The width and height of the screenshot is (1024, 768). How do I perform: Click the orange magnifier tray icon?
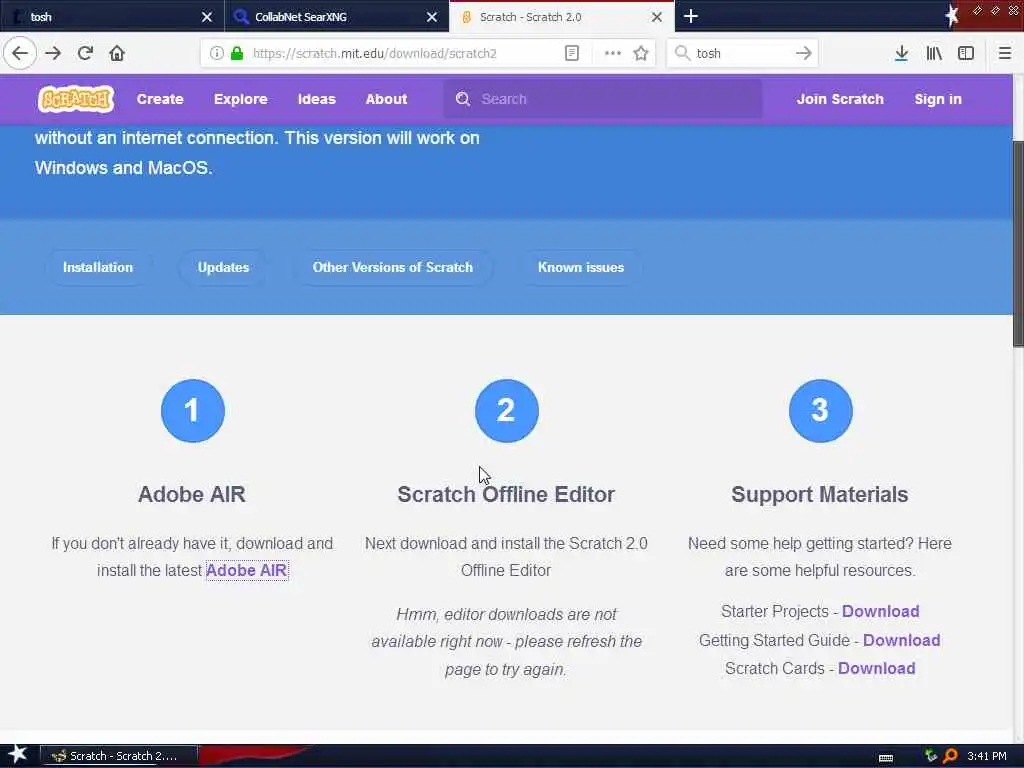[950, 756]
